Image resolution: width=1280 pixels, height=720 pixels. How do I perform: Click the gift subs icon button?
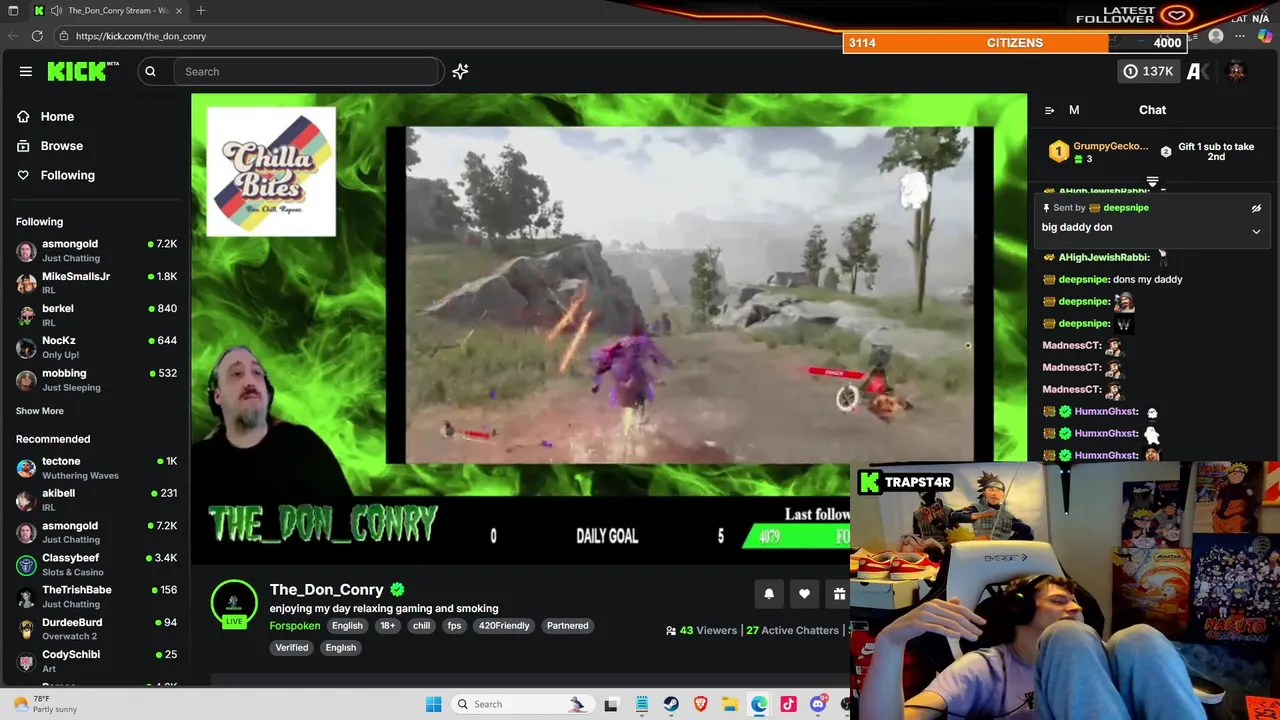[x=838, y=594]
